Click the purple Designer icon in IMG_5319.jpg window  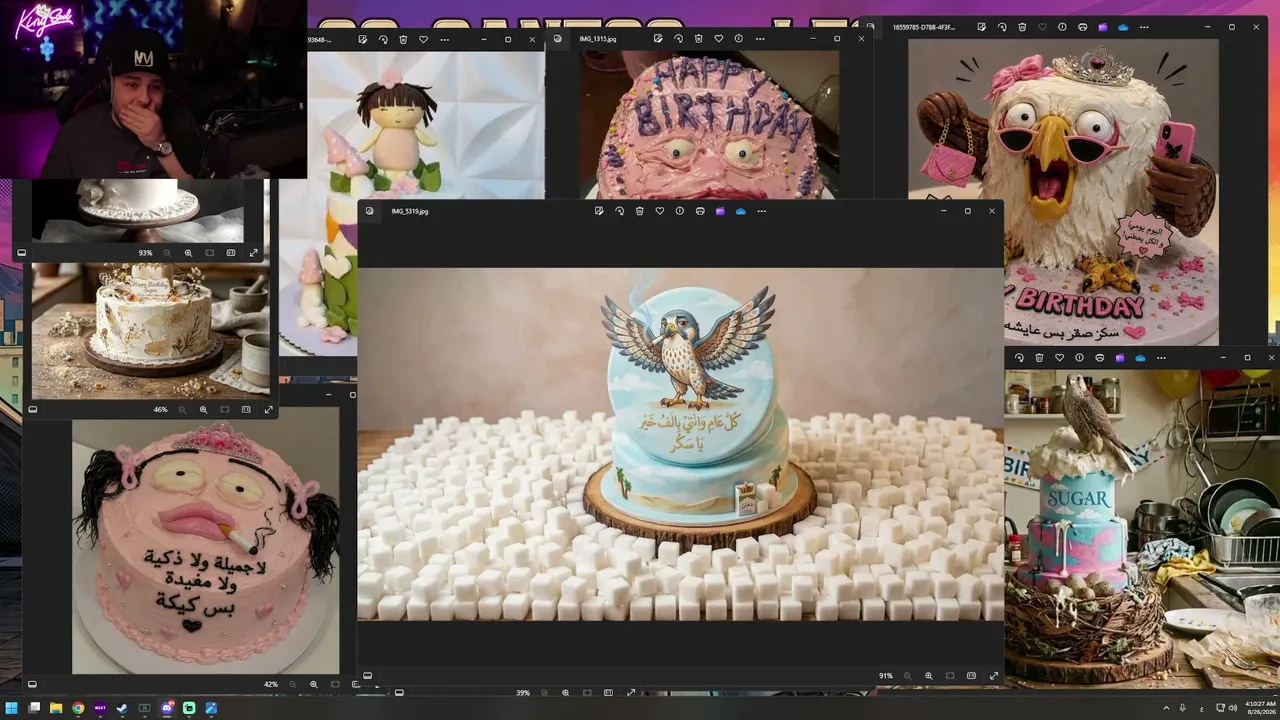(720, 211)
